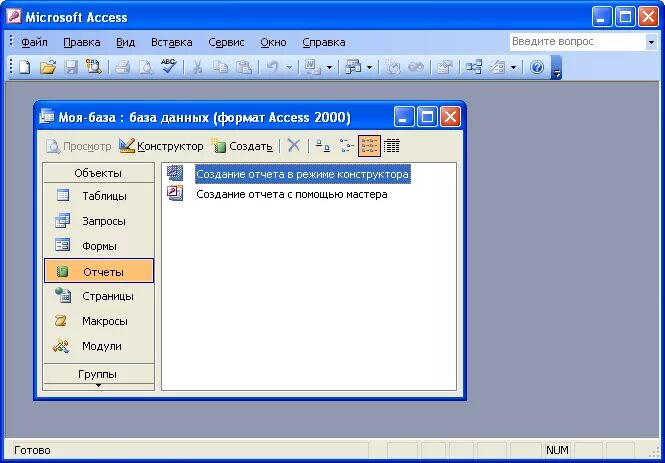Screen dimensions: 665x463
Task: Click the Properties icon
Action: (445, 67)
